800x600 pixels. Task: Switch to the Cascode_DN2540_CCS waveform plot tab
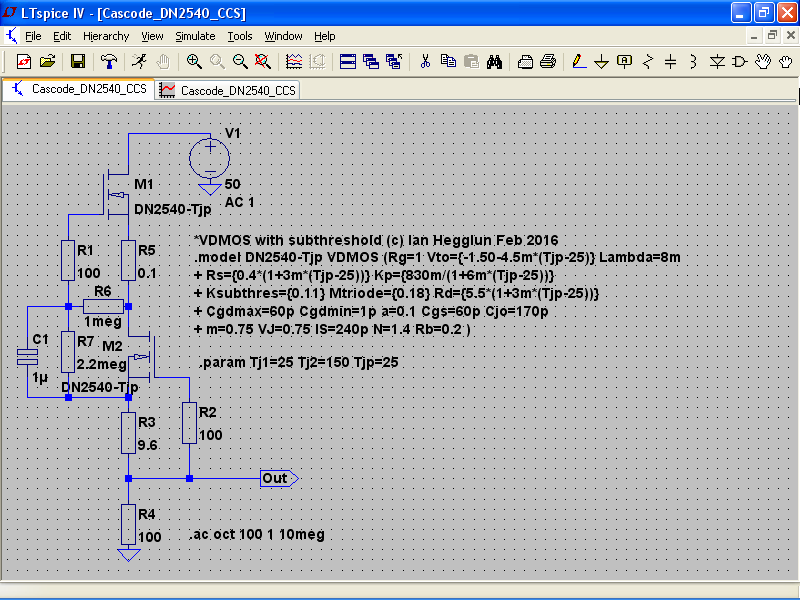click(227, 90)
